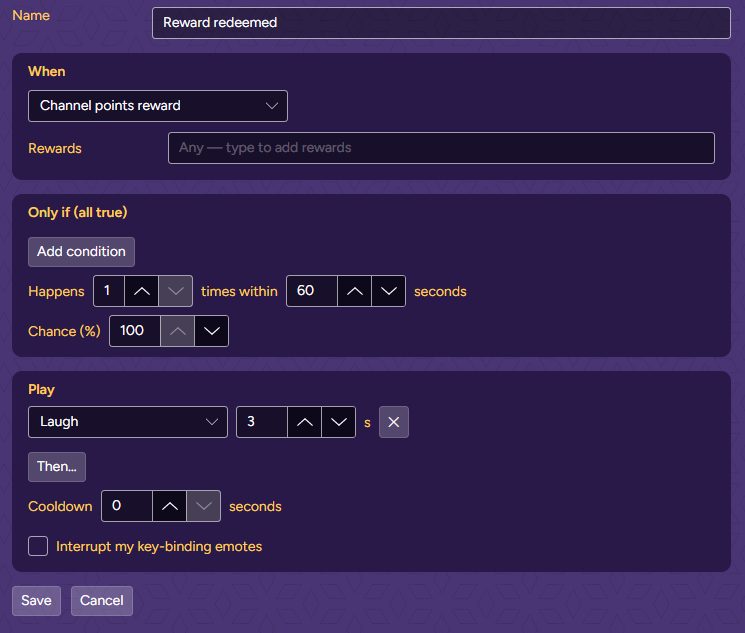This screenshot has width=745, height=633.
Task: Click the 60 seconds value field
Action: coord(312,291)
